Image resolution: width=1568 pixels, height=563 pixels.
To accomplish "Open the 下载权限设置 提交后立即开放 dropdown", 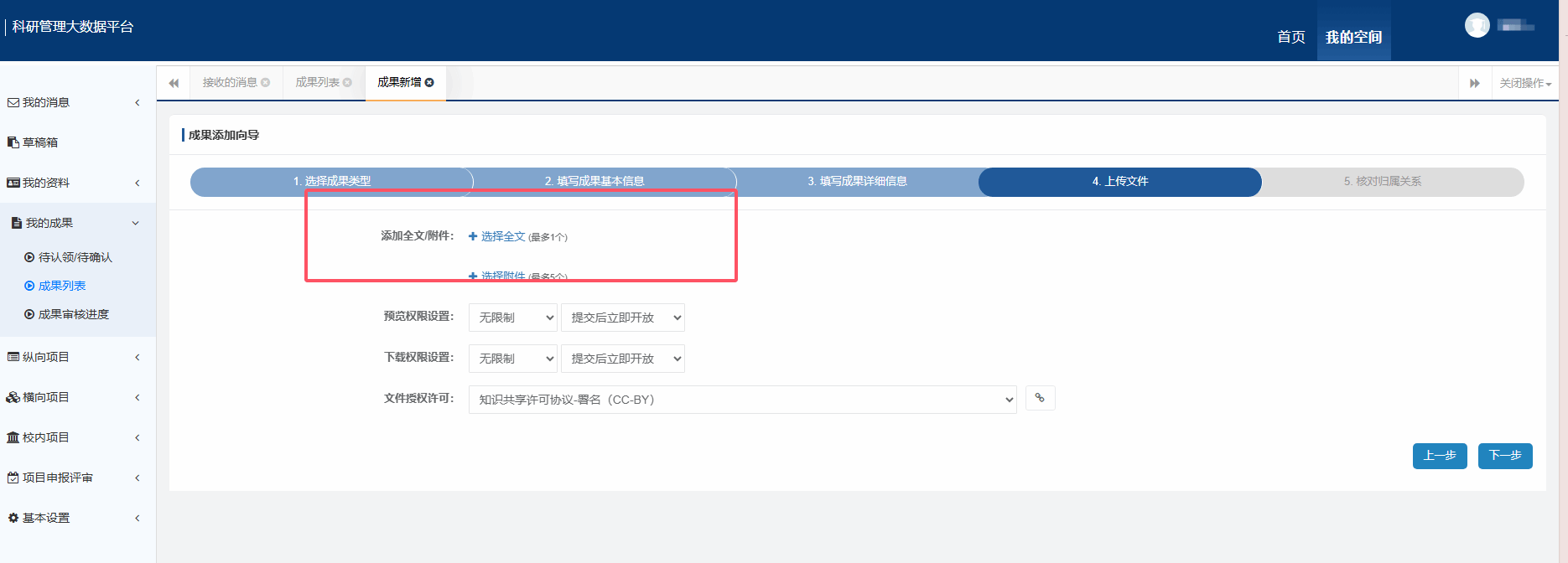I will point(622,359).
